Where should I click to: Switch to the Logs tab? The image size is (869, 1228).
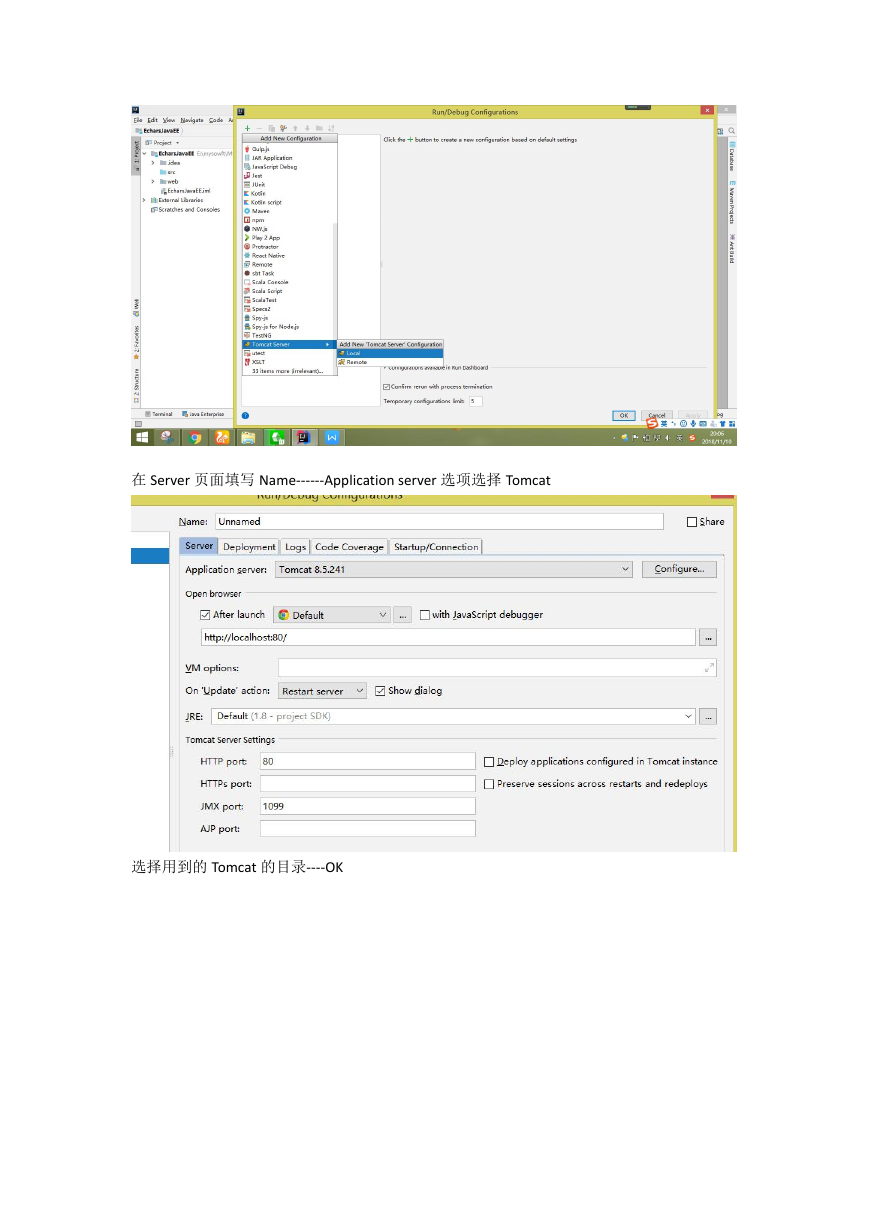(295, 547)
